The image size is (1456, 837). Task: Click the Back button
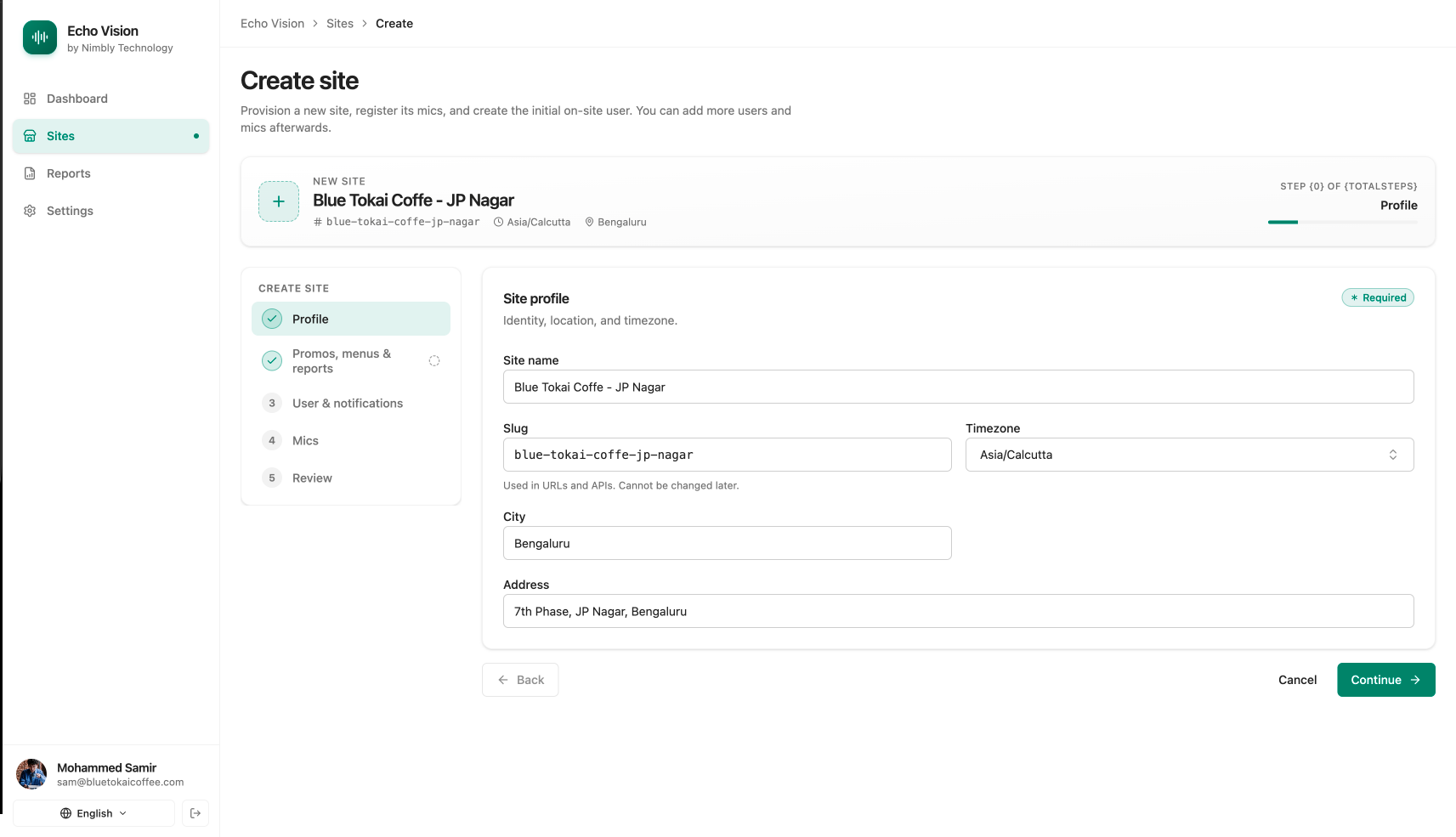point(520,680)
